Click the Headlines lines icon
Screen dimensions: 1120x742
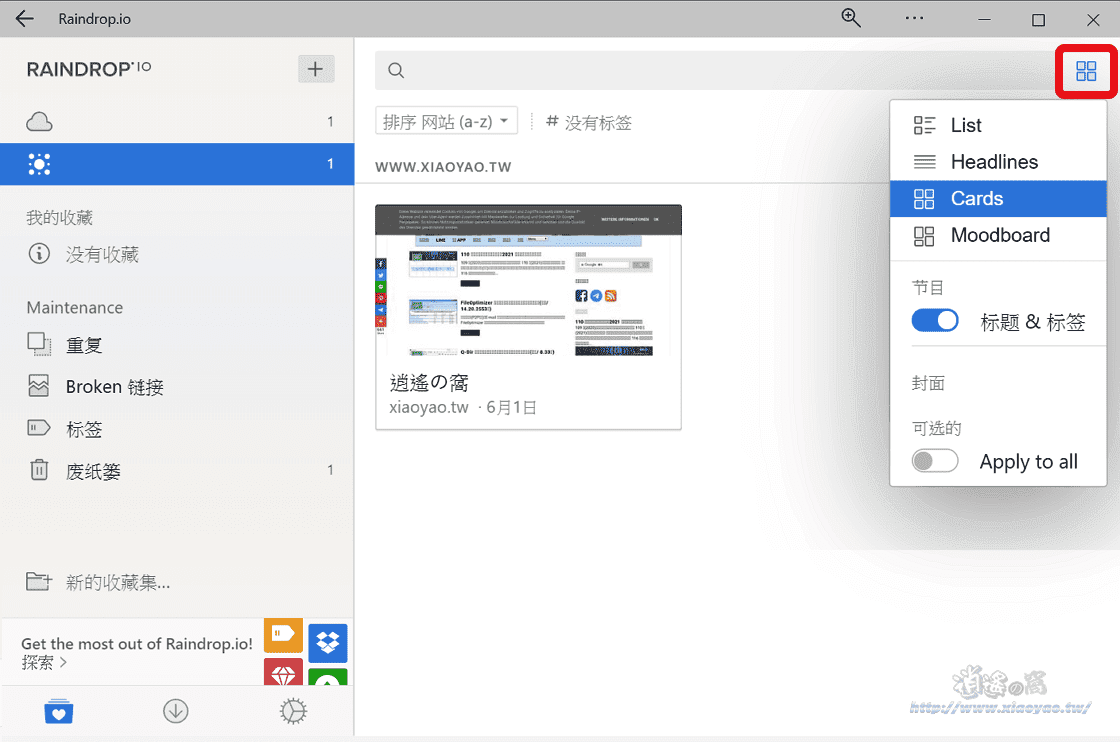(924, 162)
